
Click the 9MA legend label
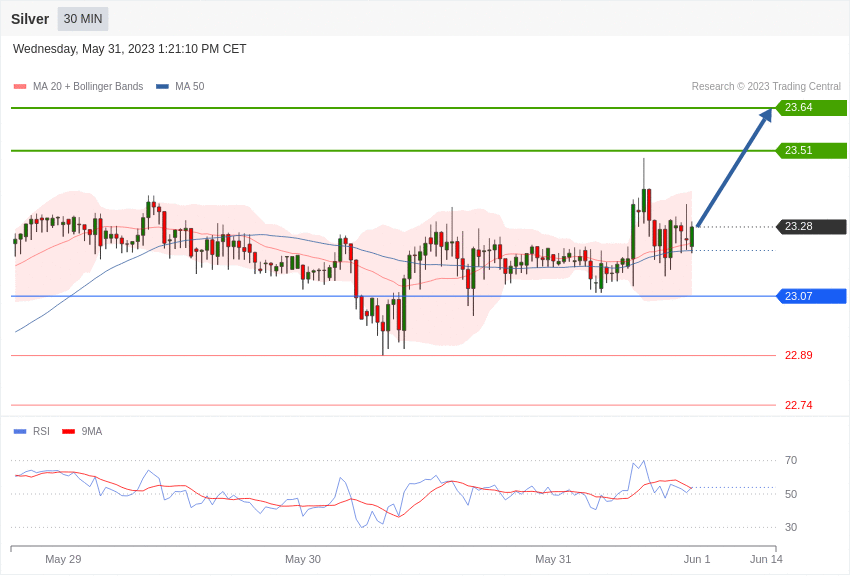(92, 431)
